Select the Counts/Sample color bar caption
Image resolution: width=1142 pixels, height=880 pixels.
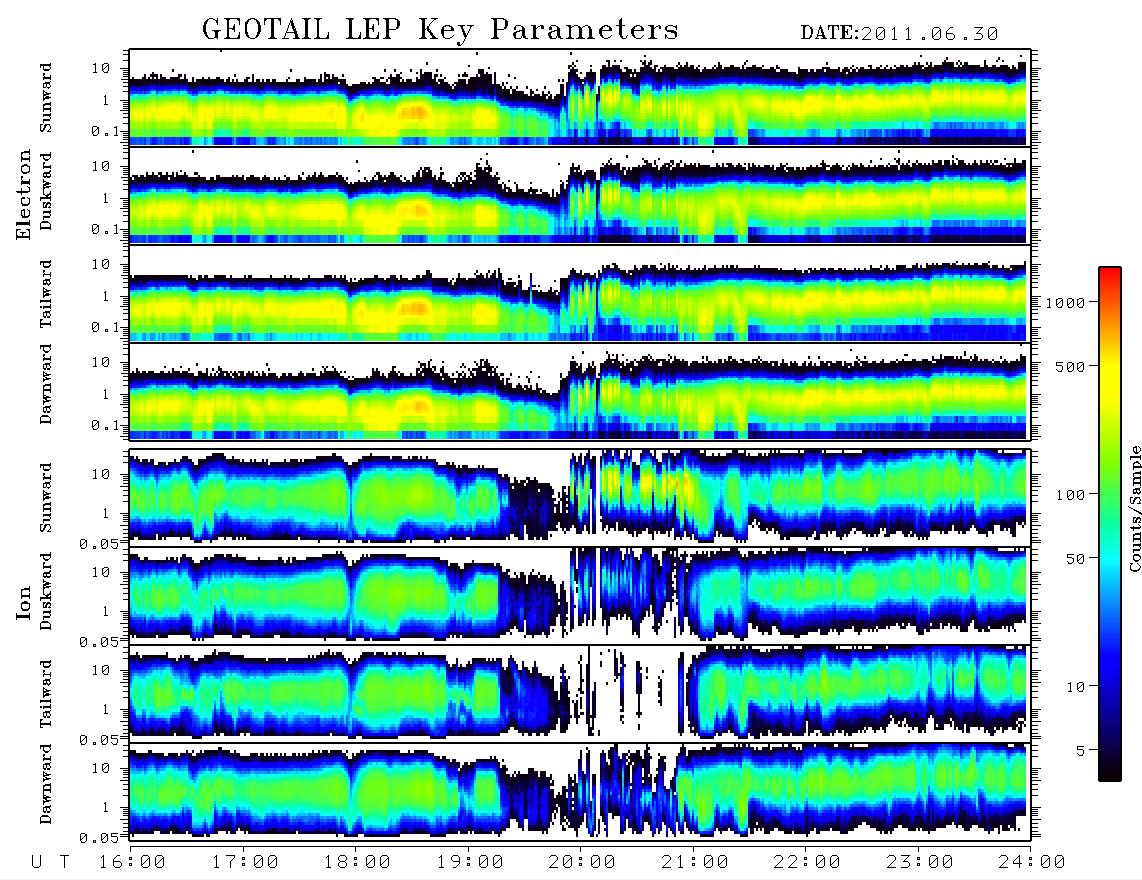1134,508
